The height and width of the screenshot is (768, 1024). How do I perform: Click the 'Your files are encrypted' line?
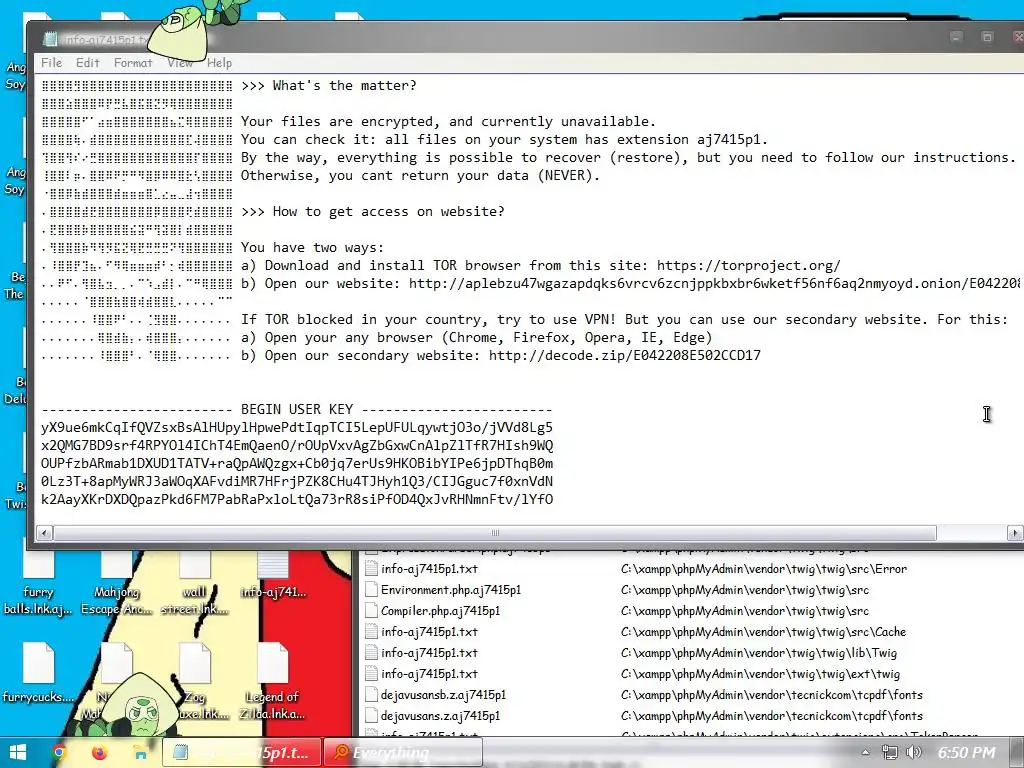448,121
